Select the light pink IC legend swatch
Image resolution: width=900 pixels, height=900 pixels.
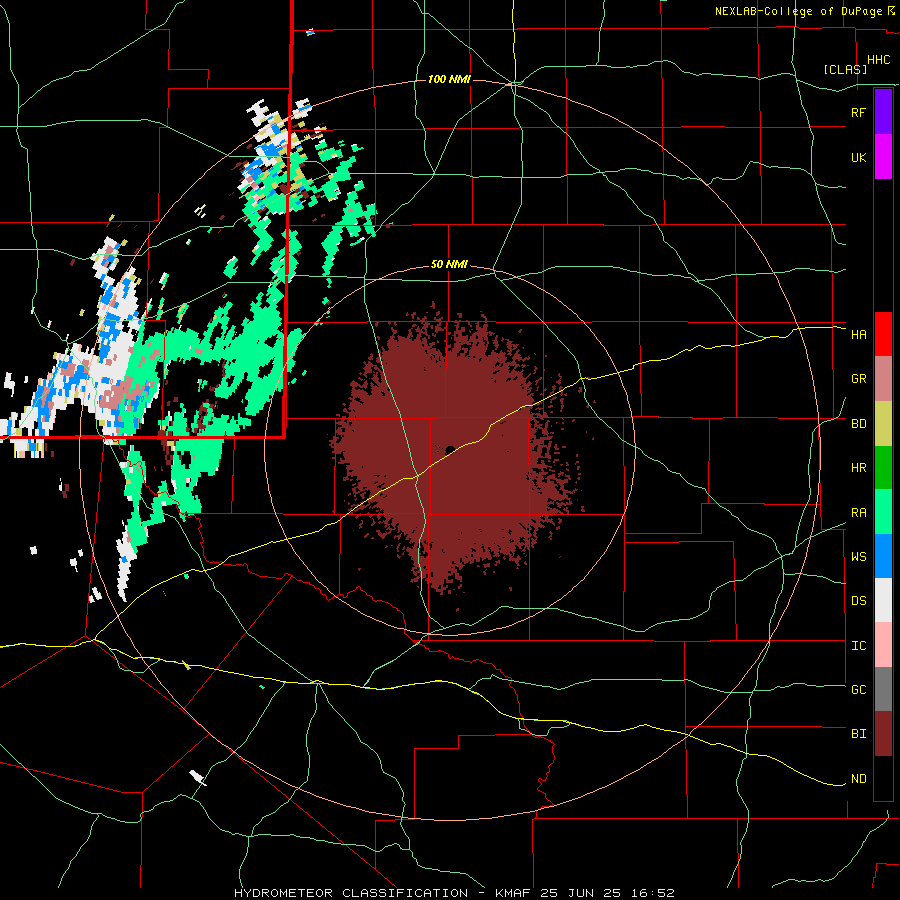point(883,645)
